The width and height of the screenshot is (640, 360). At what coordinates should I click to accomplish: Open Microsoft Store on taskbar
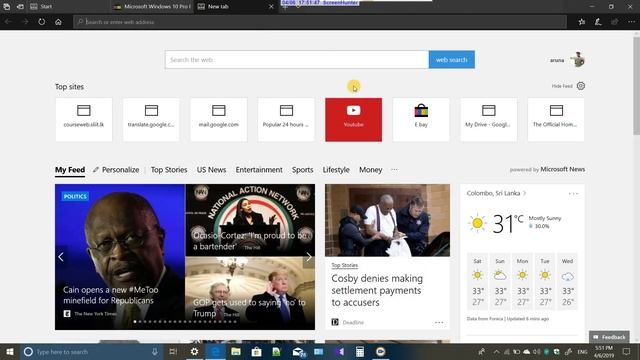[256, 351]
